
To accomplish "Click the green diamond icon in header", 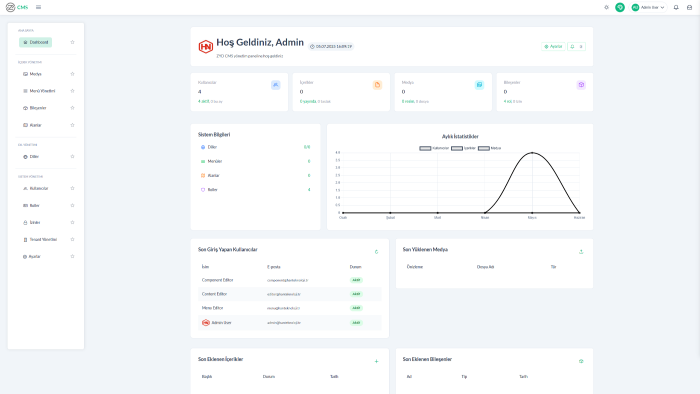I will click(x=620, y=7).
